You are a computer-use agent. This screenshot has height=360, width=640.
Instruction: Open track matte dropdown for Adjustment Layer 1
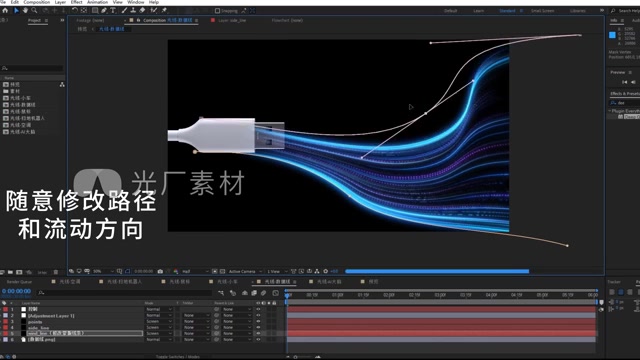click(196, 316)
